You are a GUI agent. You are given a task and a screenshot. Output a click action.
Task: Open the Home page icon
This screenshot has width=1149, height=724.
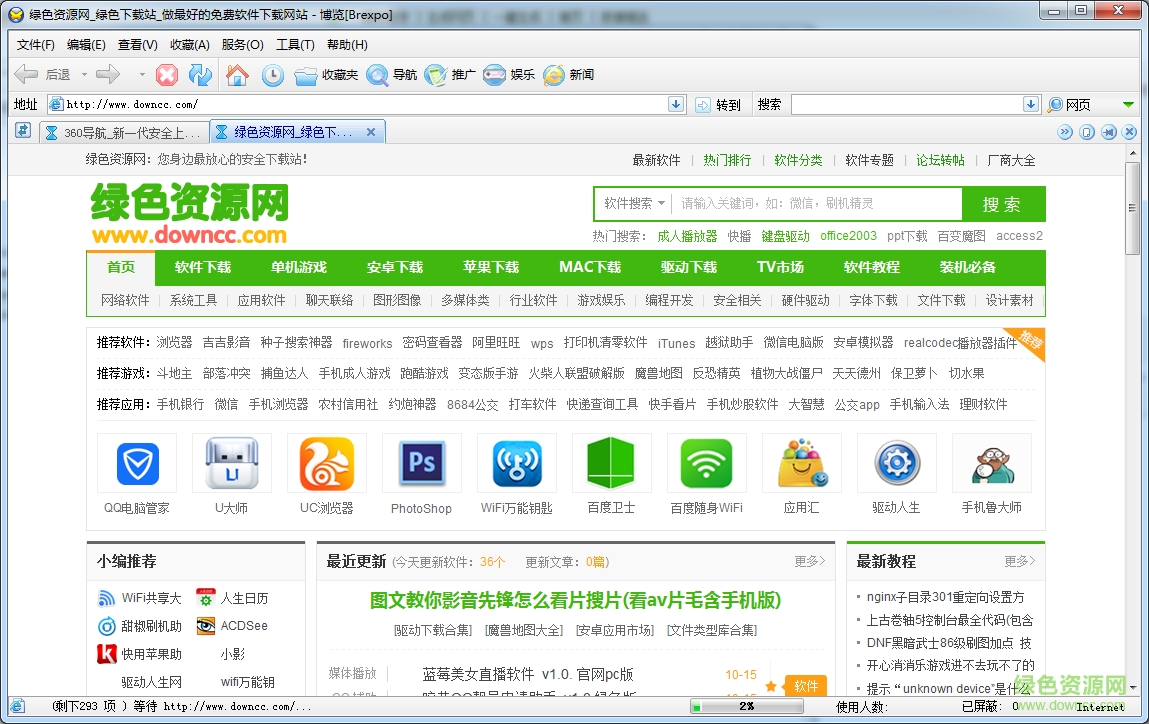click(237, 73)
